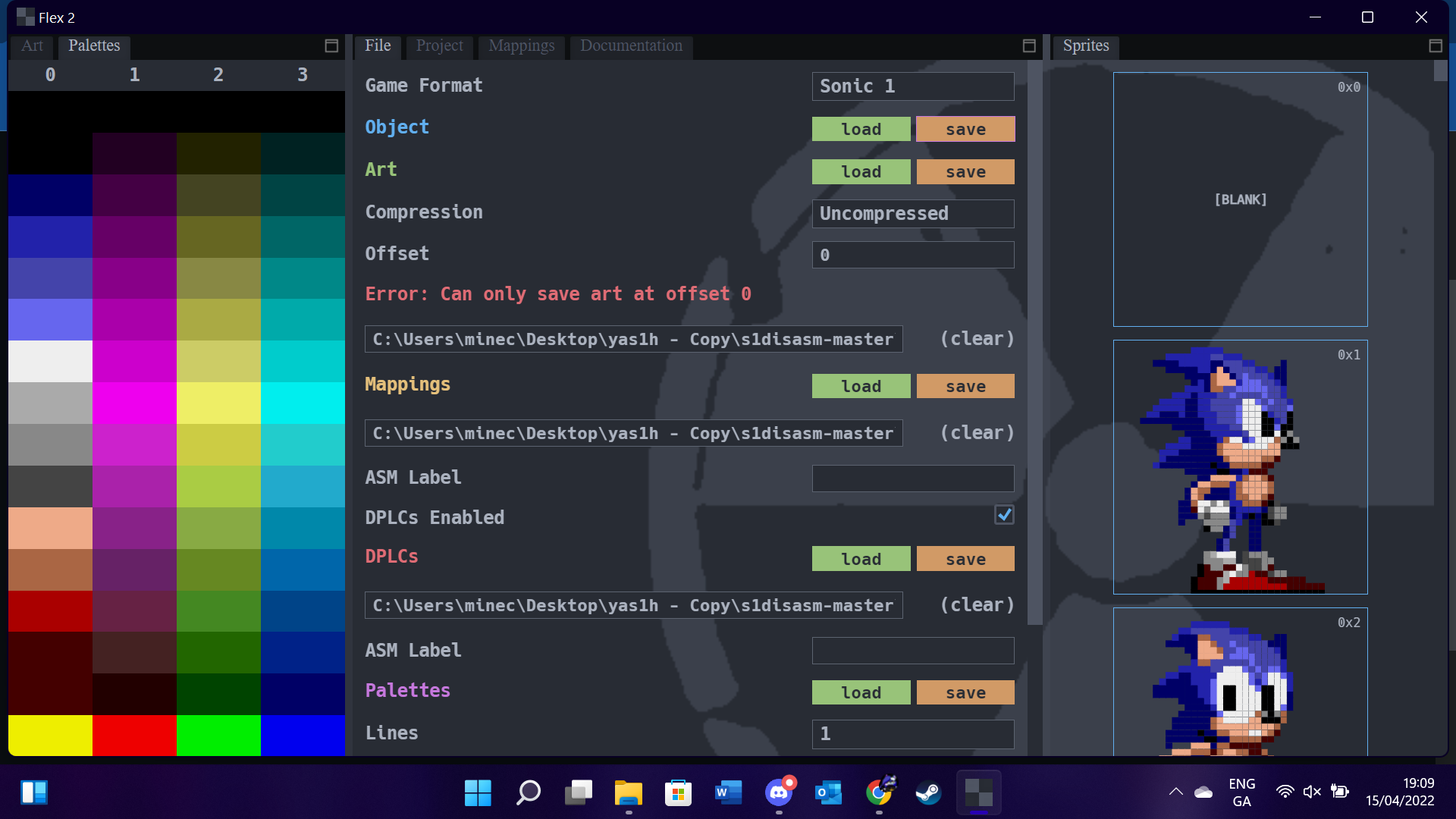Open Discord from the taskbar
This screenshot has width=1456, height=819.
click(x=779, y=793)
